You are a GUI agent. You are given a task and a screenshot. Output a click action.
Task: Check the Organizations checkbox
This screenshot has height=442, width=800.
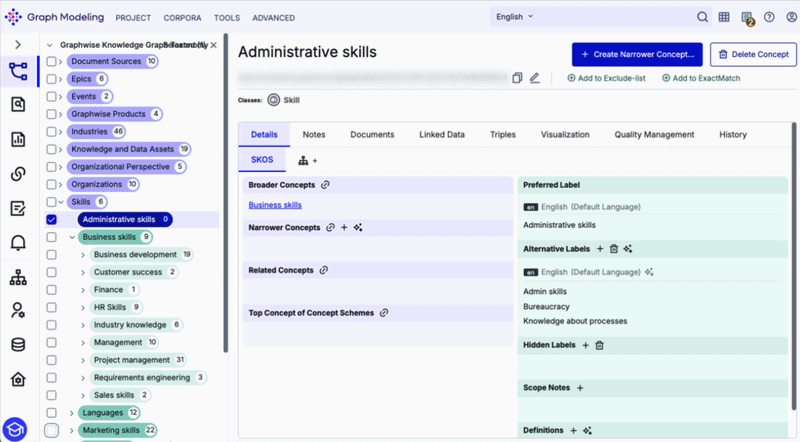click(x=52, y=184)
